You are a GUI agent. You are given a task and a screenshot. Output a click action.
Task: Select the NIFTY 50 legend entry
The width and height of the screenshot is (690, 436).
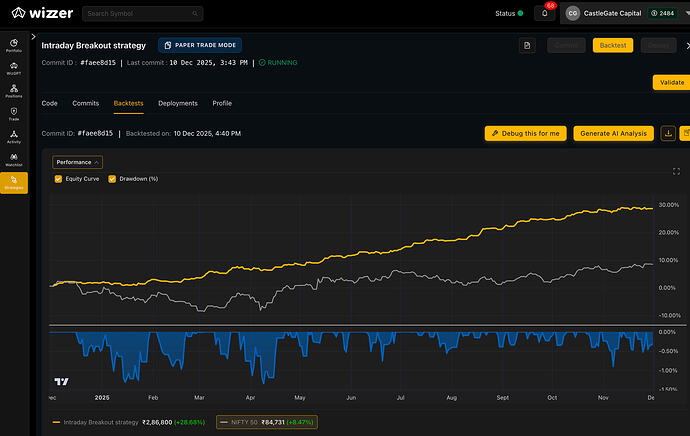tap(267, 422)
